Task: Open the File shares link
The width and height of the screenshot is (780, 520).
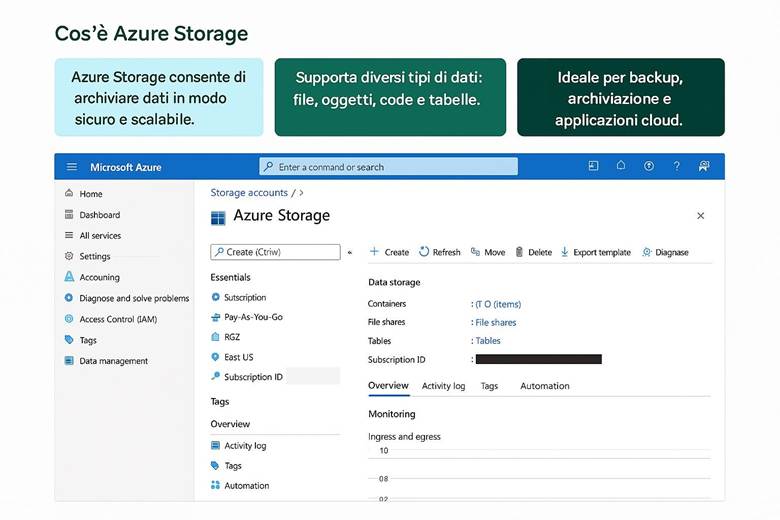Action: (x=495, y=323)
